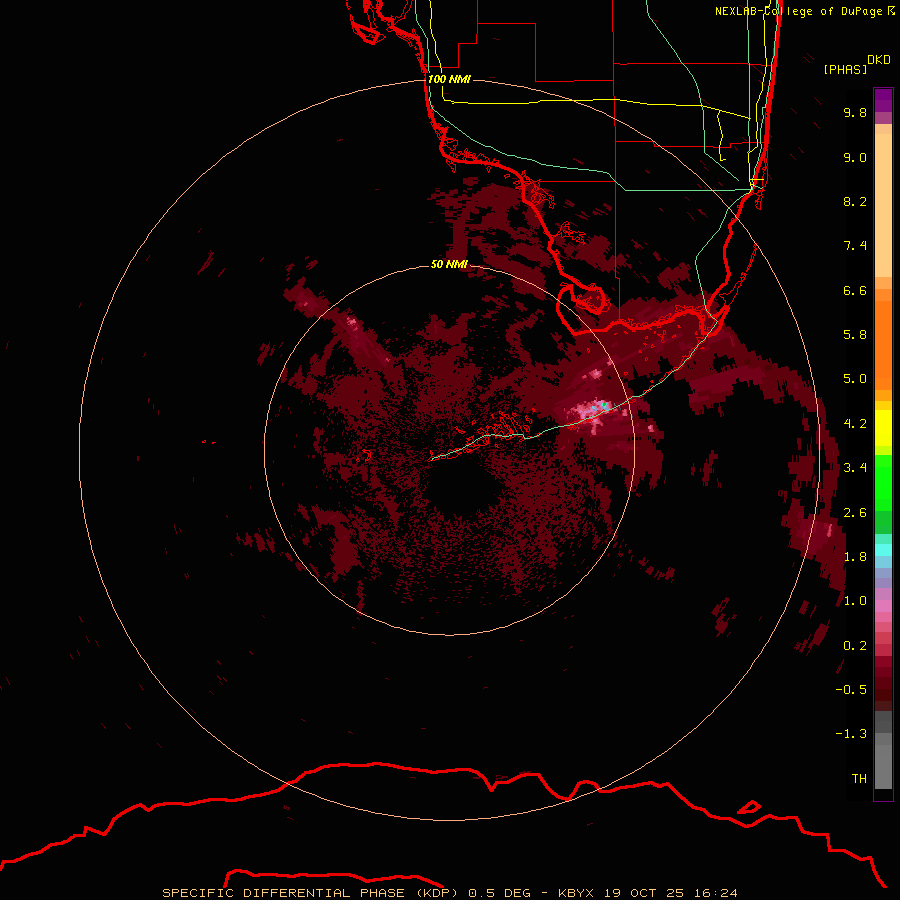Click the 3.4 scale value
This screenshot has height=900, width=900.
pos(855,468)
